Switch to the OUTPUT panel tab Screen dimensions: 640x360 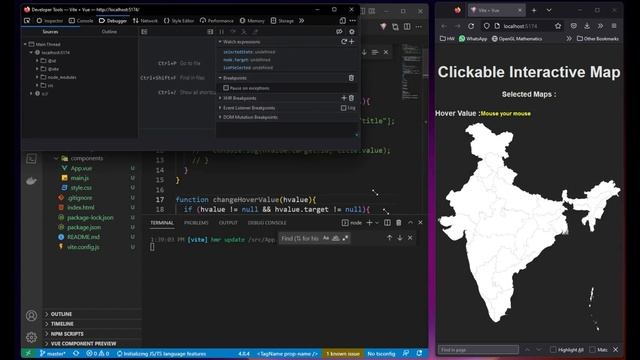click(228, 222)
